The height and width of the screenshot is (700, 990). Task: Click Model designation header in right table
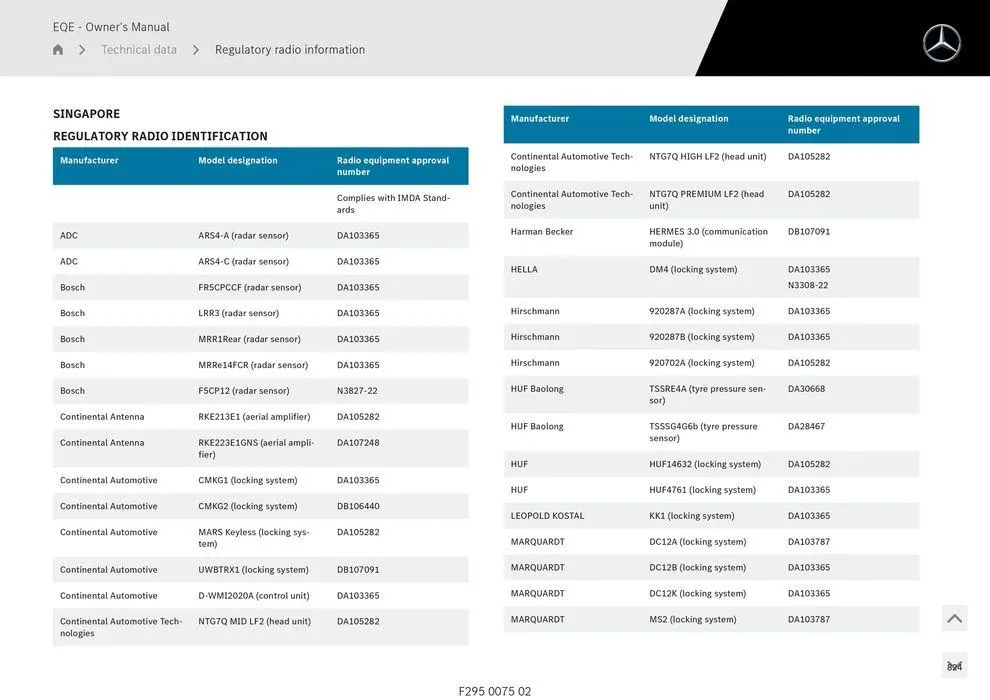[x=689, y=119]
